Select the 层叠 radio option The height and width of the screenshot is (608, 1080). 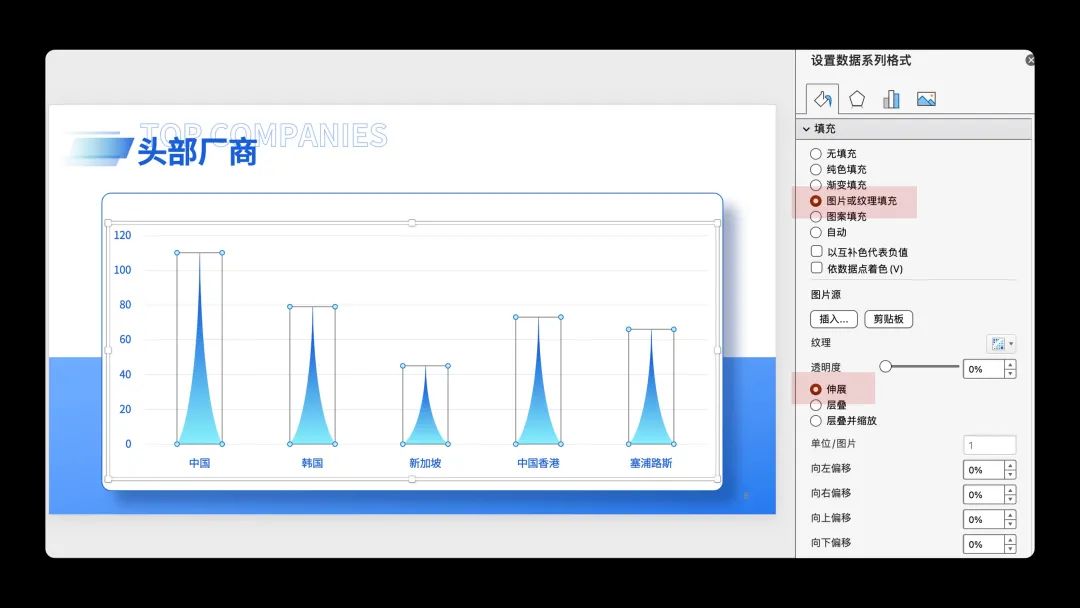tap(816, 405)
